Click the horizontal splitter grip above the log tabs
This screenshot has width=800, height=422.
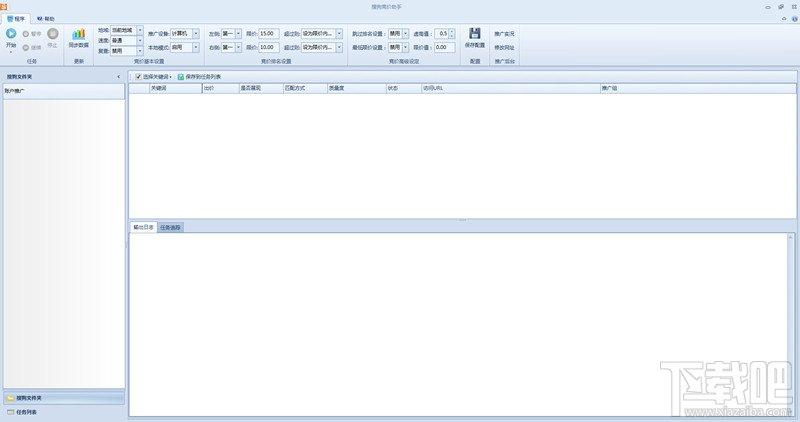462,220
